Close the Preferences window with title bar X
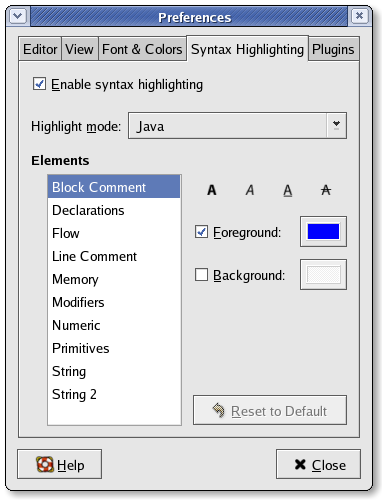 click(359, 16)
